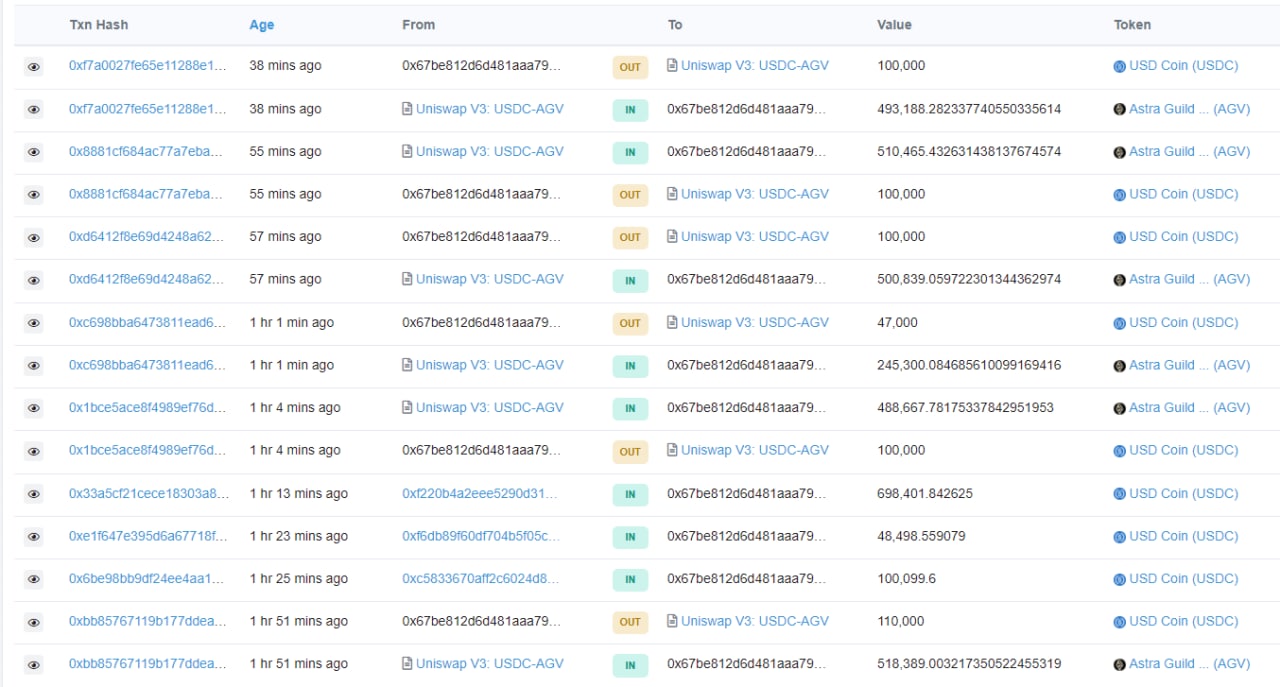Open Astra Guild (AGV) token in 518,389 row
The image size is (1280, 687).
1189,663
